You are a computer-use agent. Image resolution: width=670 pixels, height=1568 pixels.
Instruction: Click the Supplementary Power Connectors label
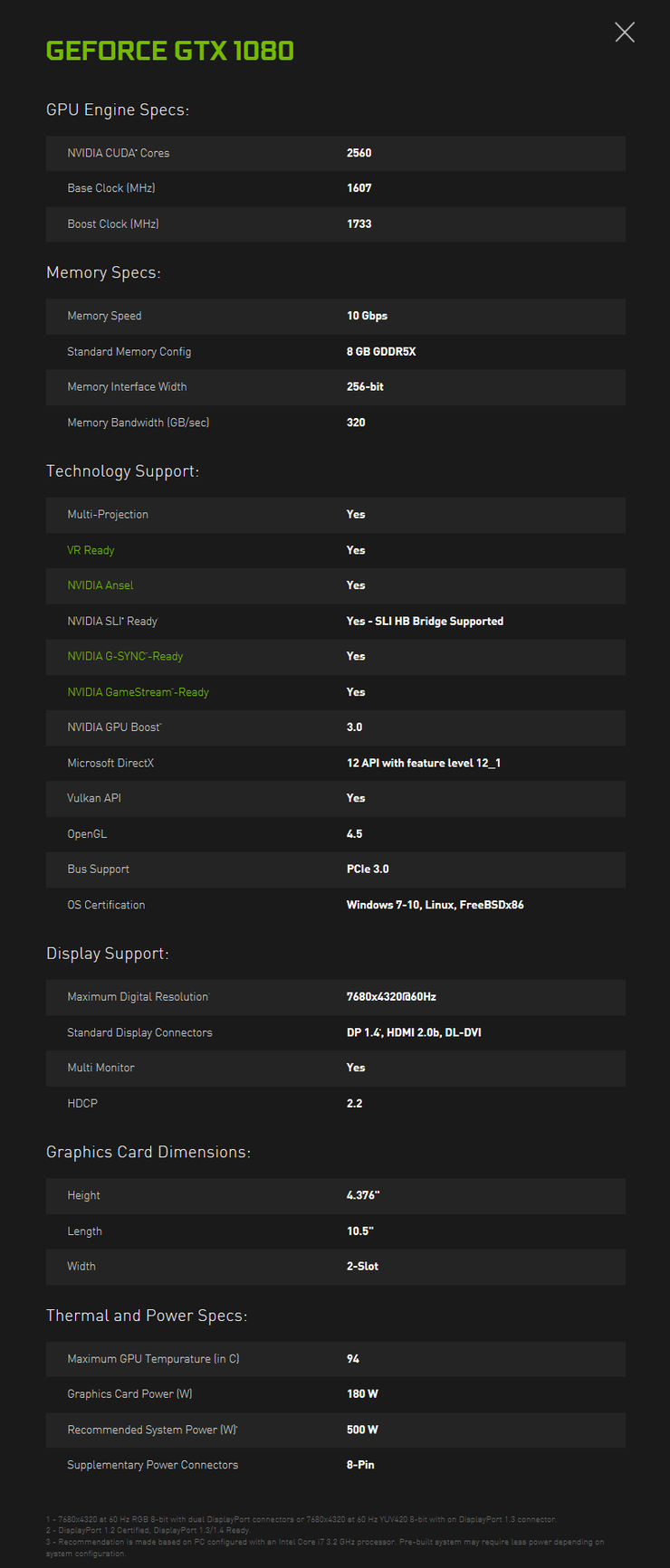click(x=153, y=1465)
